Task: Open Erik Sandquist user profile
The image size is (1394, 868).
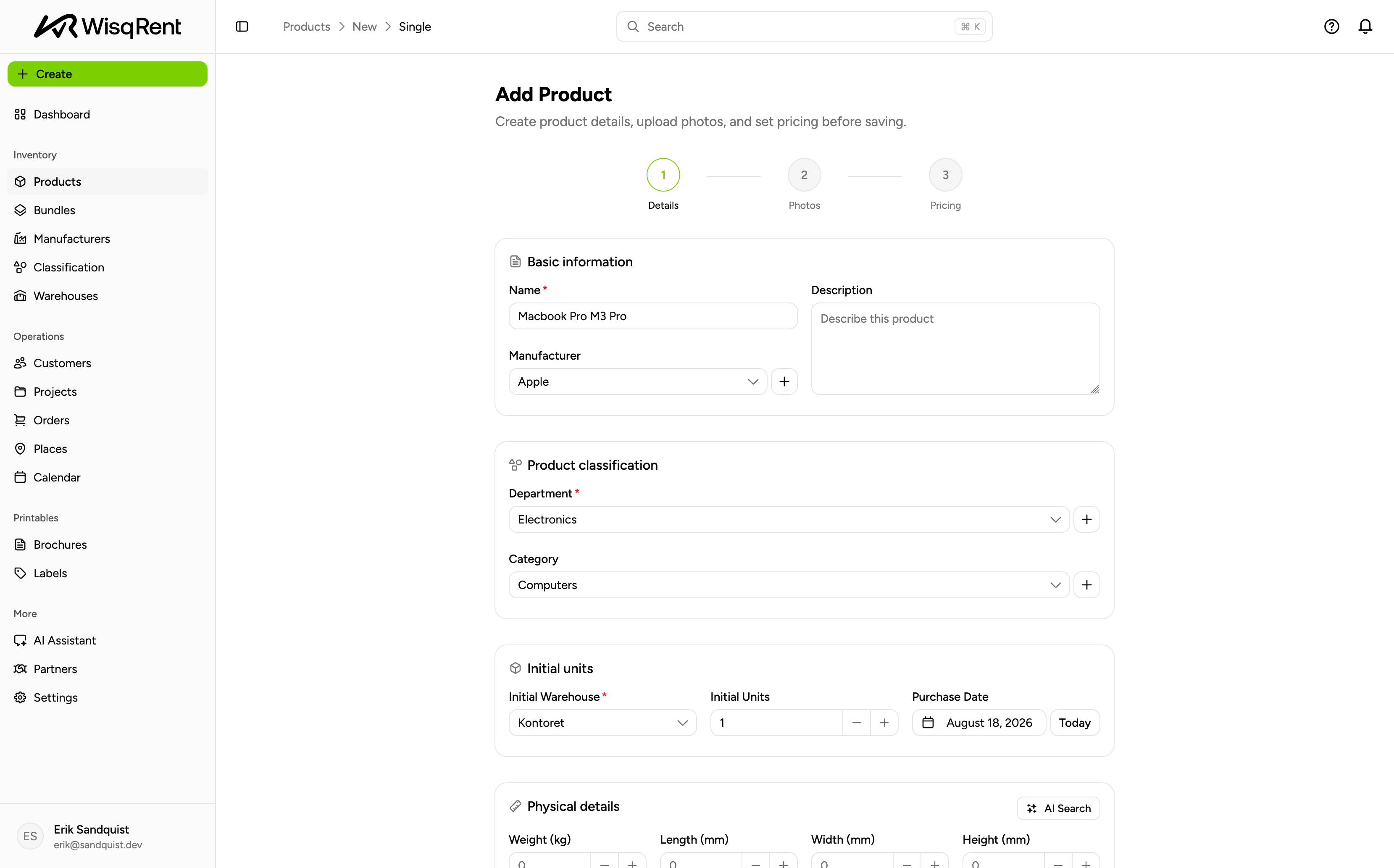Action: point(107,836)
